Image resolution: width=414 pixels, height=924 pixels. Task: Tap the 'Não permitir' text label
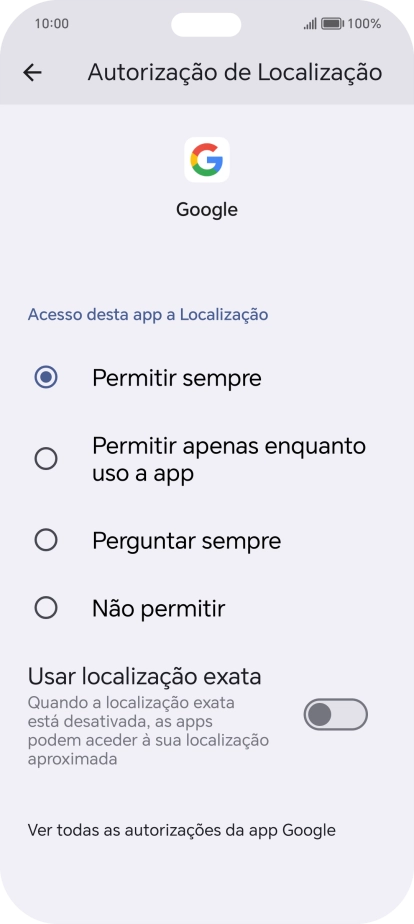click(158, 608)
